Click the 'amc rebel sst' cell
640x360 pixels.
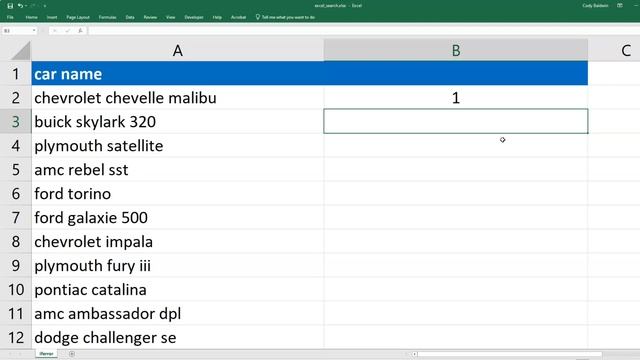178,170
